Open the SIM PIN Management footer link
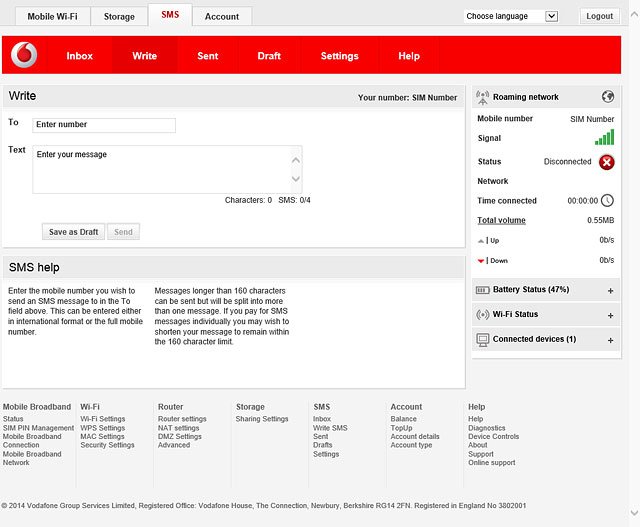 tap(38, 428)
